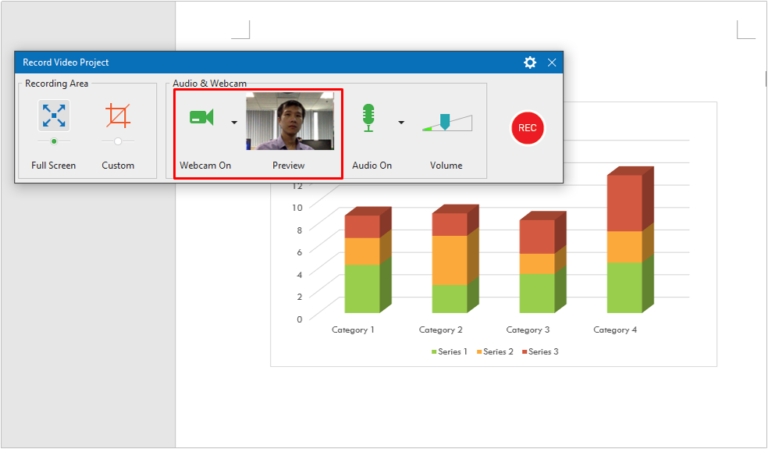Viewport: 768px width, 449px height.
Task: Select the Category 1 stacked bar in chart
Action: [367, 260]
